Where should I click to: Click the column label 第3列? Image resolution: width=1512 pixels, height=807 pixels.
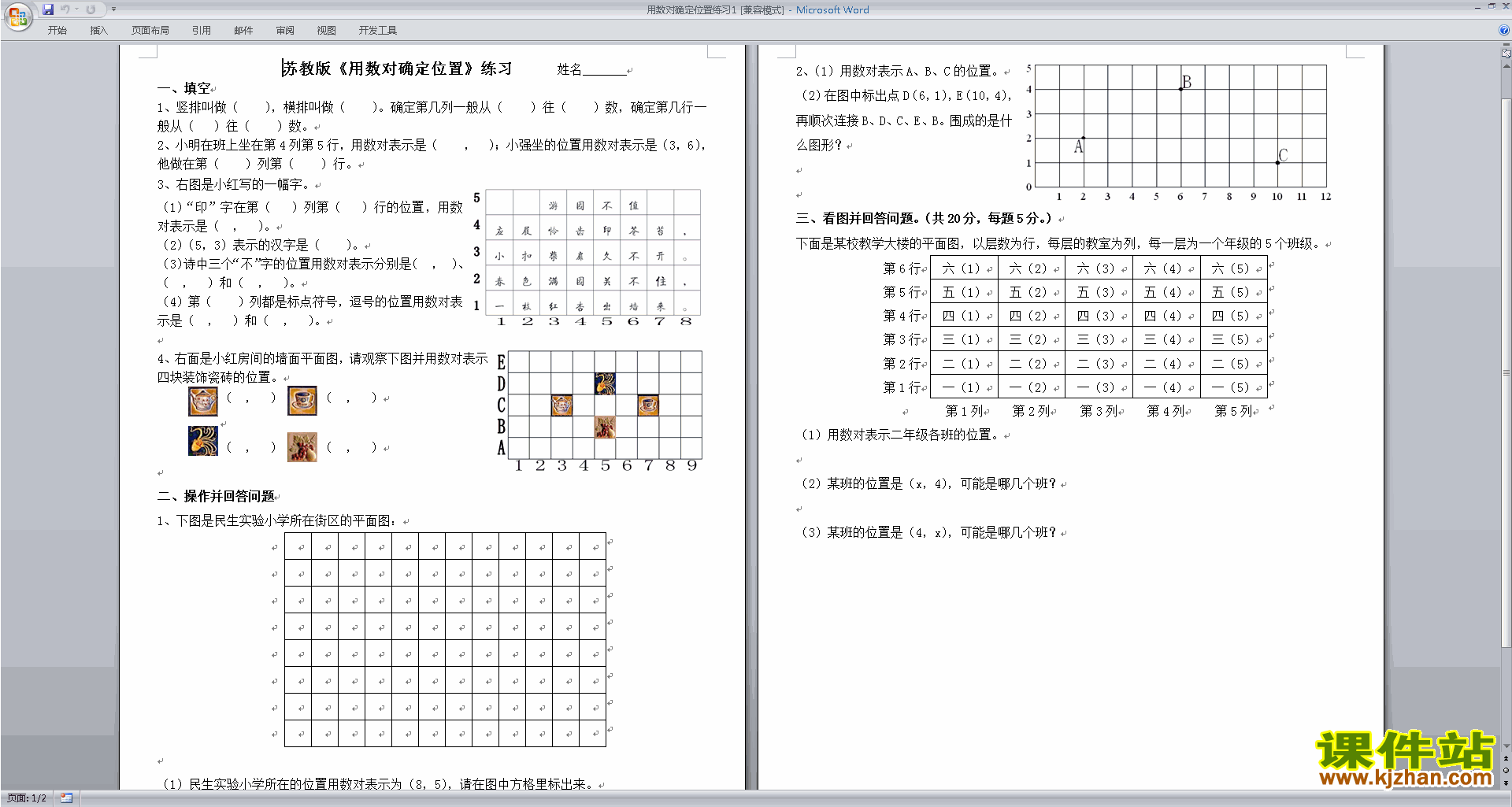point(1099,411)
